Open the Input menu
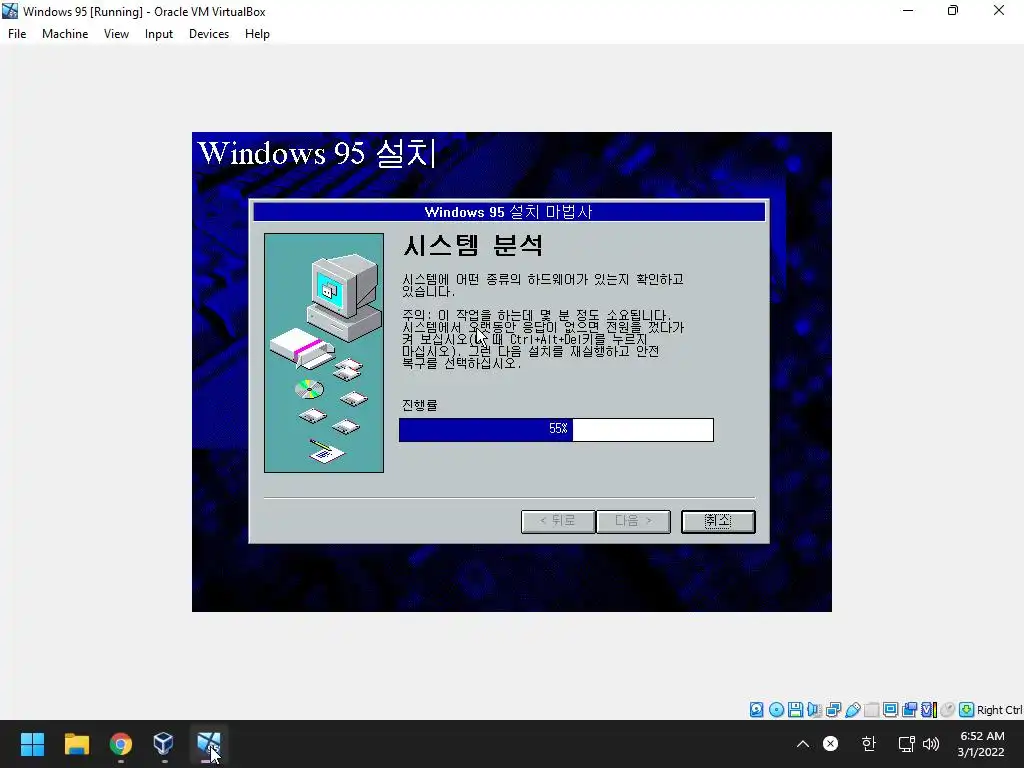Screen dimensions: 1024x768 159,34
